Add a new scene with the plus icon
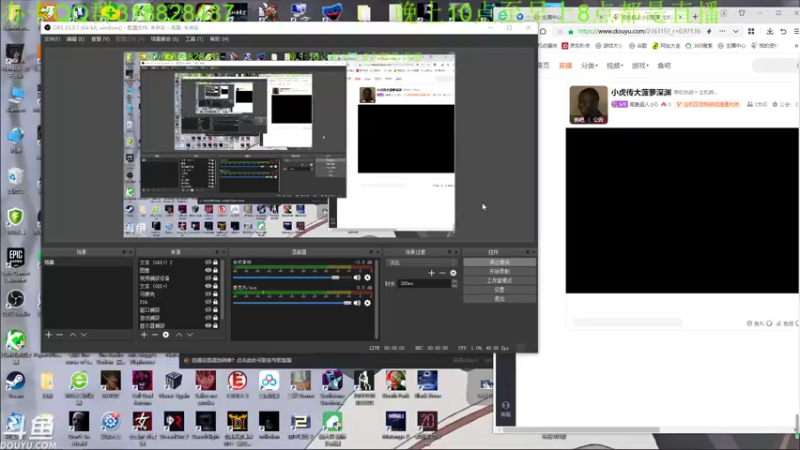 [48, 335]
